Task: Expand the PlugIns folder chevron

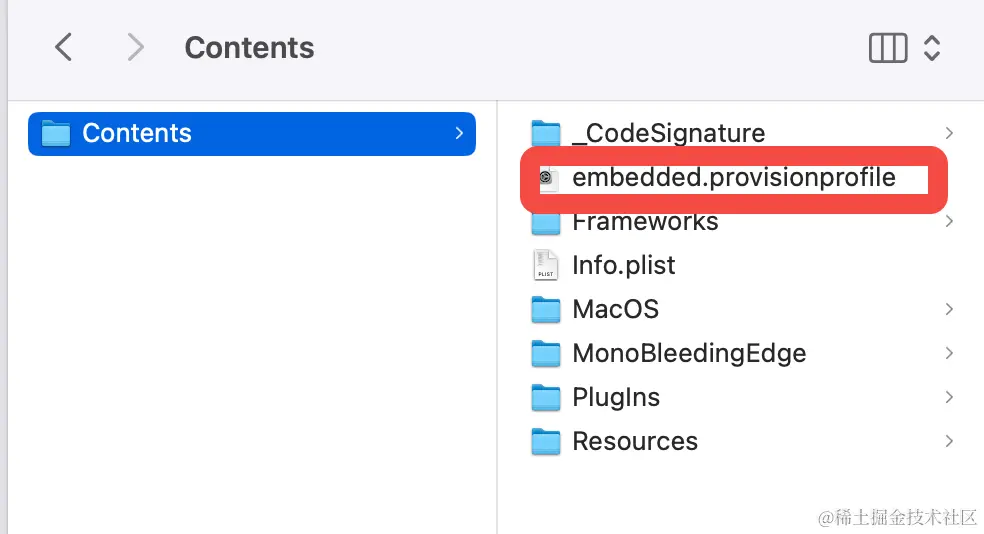Action: [x=948, y=398]
